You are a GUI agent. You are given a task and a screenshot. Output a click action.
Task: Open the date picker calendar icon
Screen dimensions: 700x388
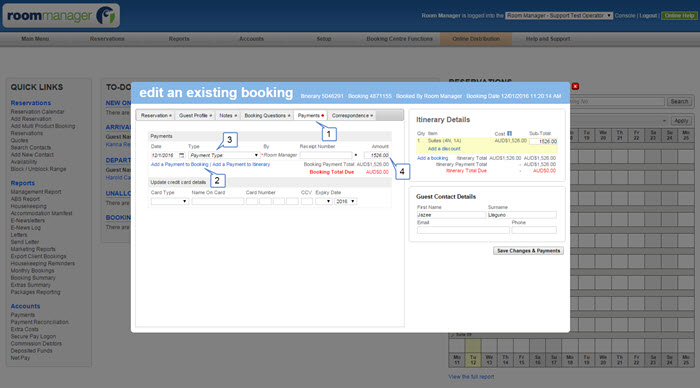pos(181,155)
